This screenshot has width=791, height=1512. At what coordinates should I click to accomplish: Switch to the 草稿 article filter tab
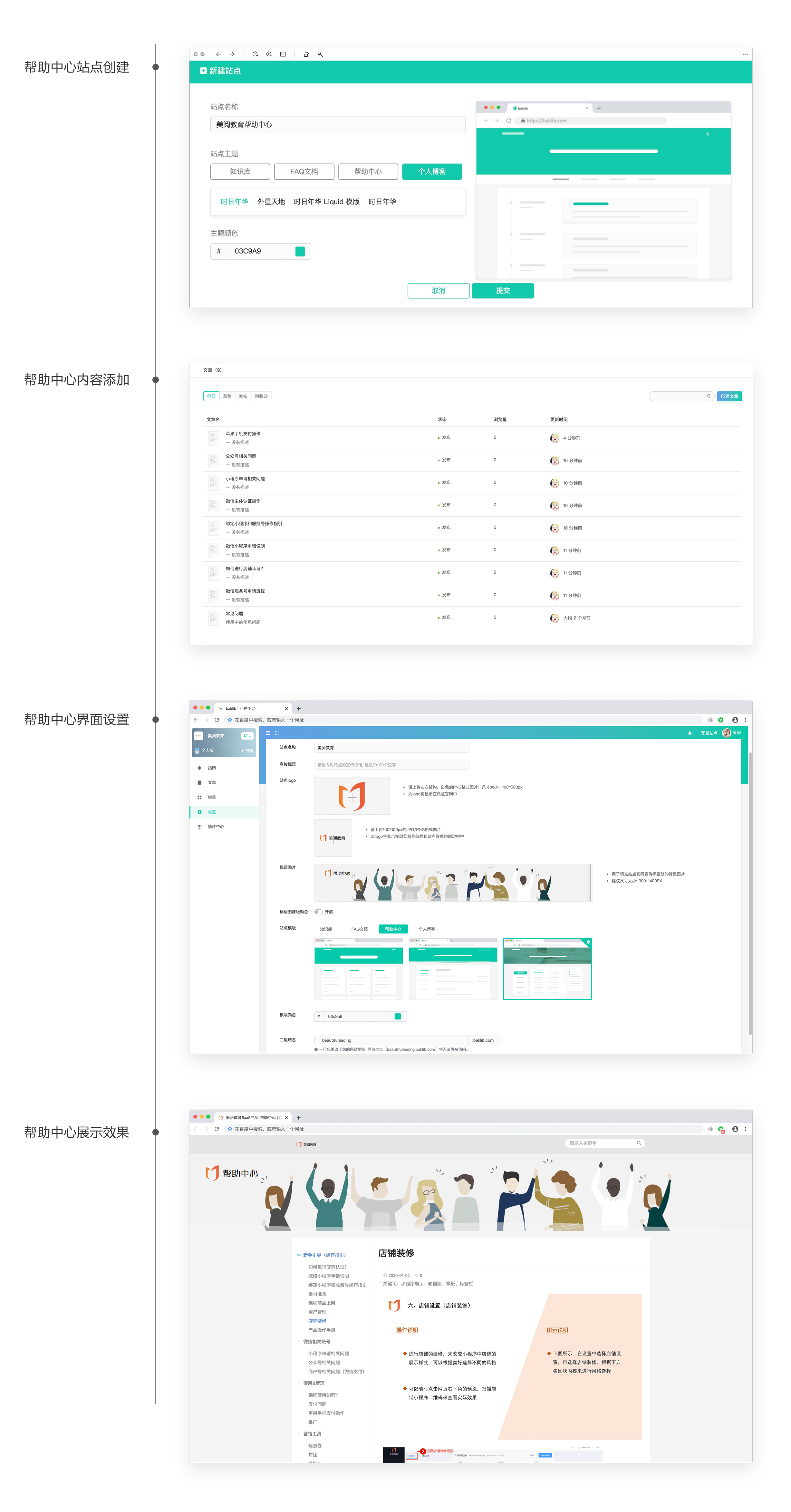pos(227,396)
